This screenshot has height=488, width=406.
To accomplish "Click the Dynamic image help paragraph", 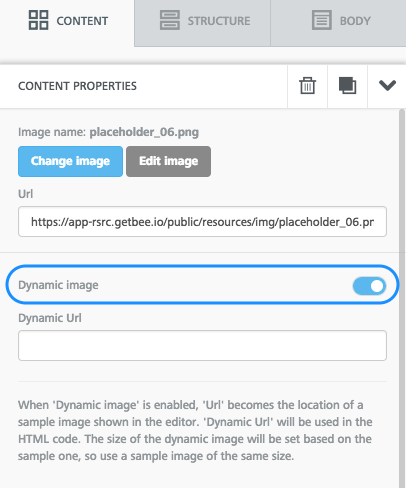I will coord(195,430).
